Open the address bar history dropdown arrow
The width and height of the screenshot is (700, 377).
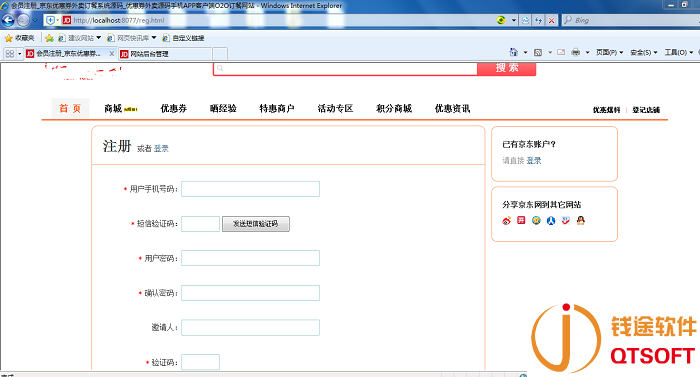(514, 20)
